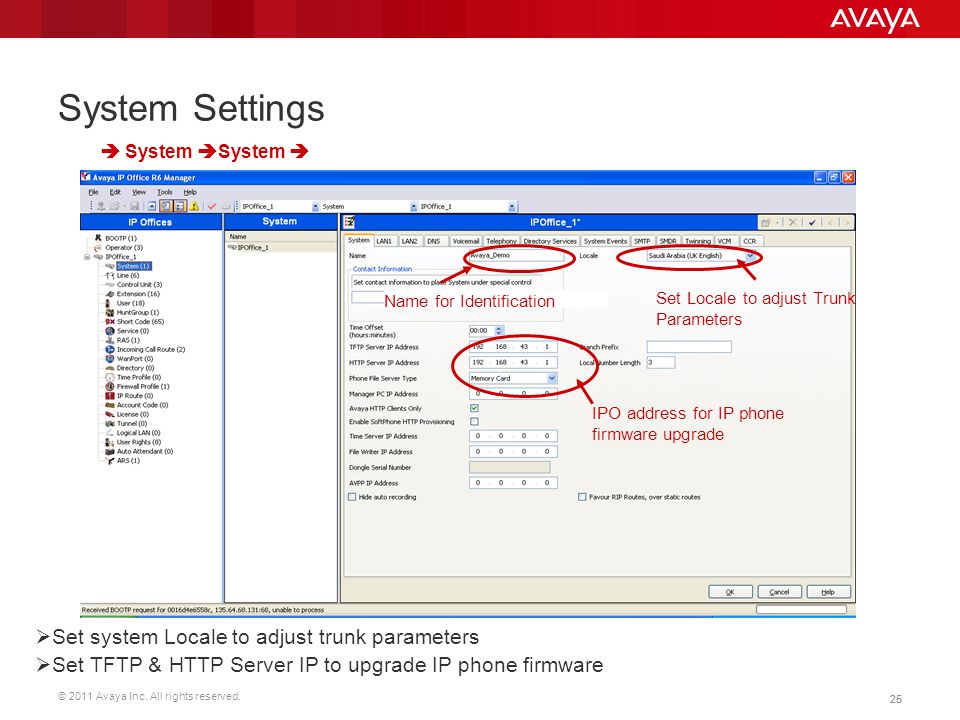This screenshot has width=960, height=720.
Task: Select the Tunnel icon
Action: [x=110, y=423]
